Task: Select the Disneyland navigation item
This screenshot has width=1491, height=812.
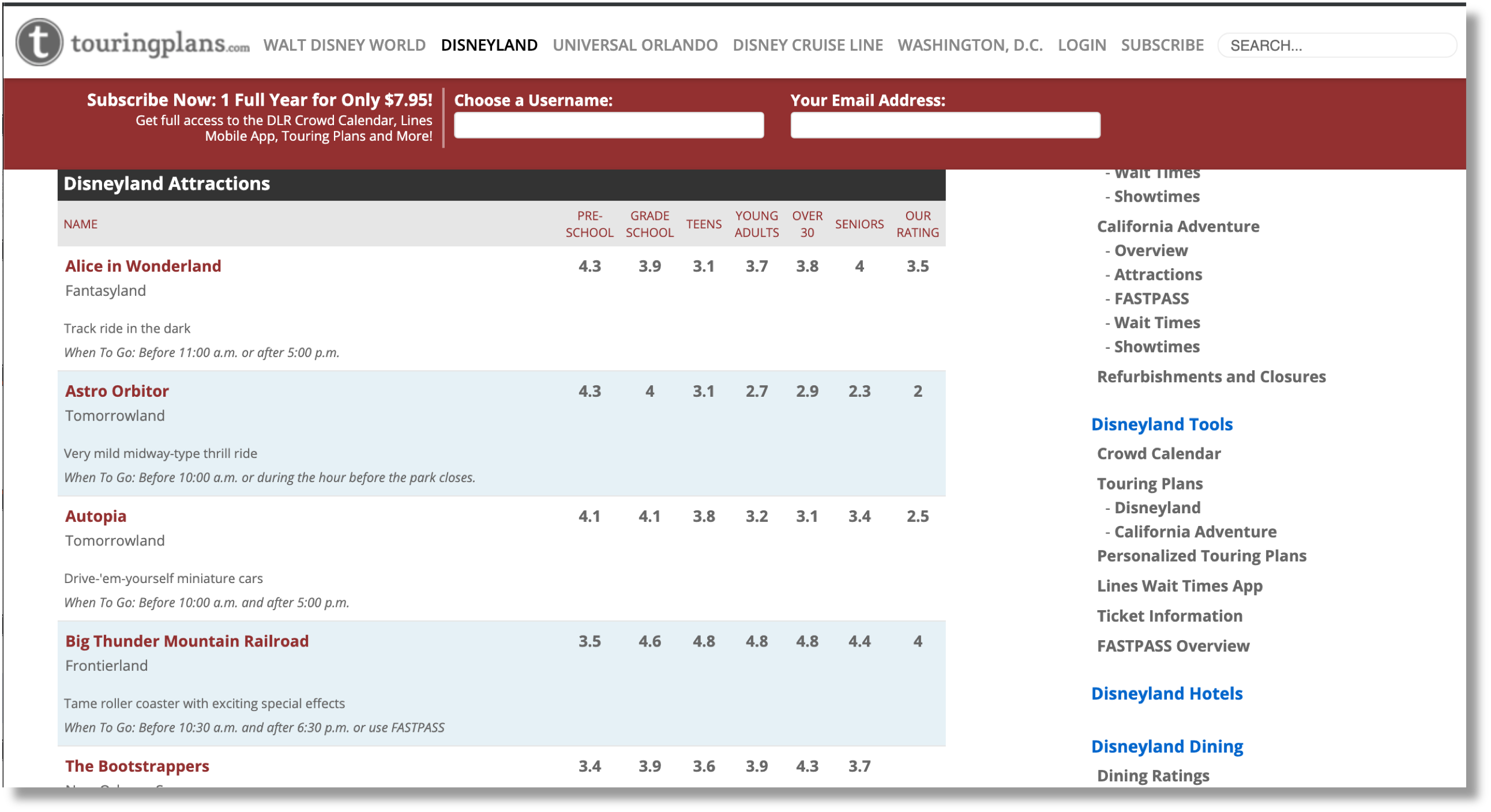Action: click(489, 45)
